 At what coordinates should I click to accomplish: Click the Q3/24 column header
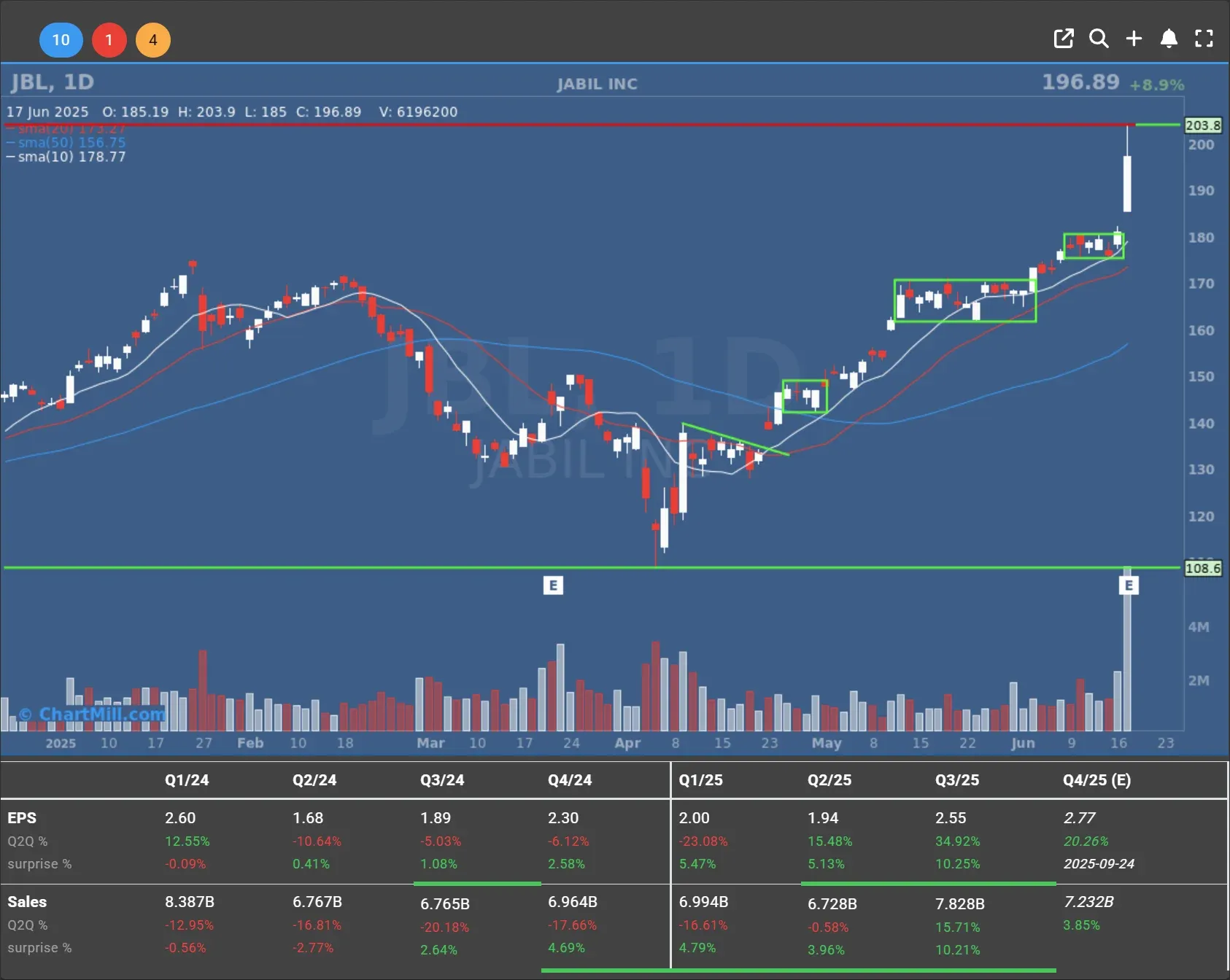point(442,779)
